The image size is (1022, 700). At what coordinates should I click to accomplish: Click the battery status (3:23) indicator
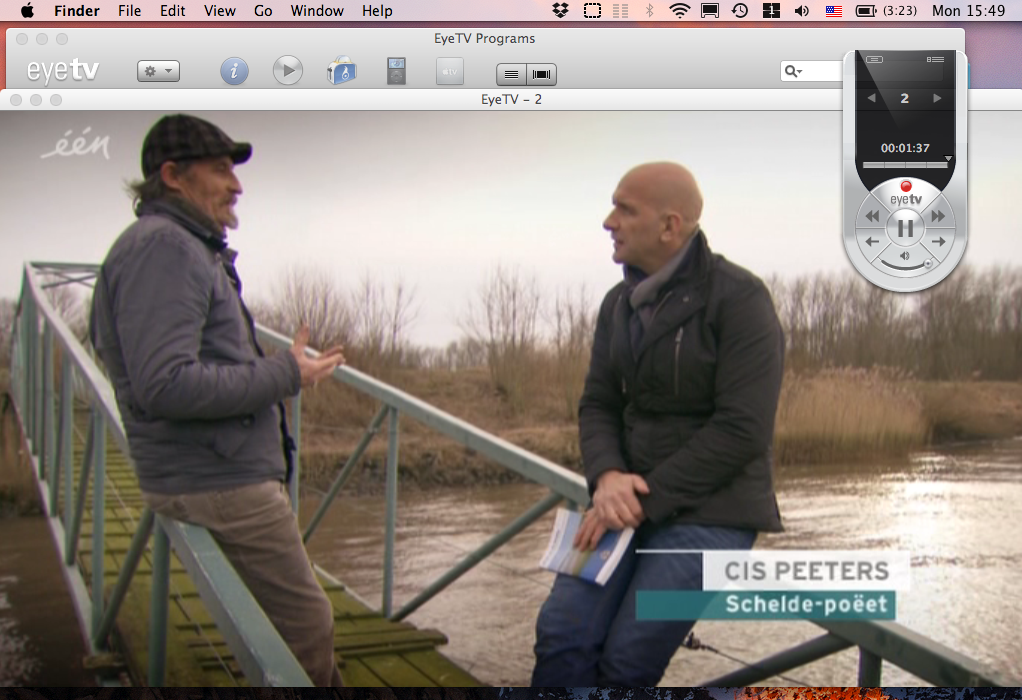coord(886,10)
